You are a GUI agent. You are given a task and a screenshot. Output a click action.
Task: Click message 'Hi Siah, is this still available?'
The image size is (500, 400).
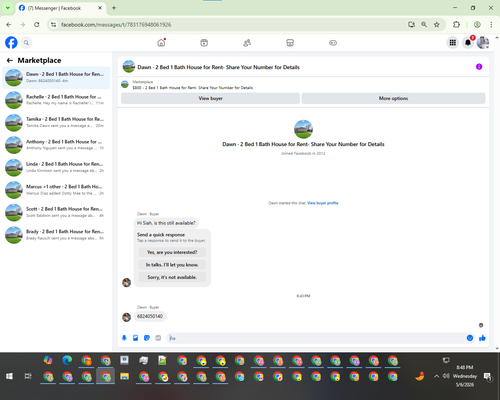pos(166,223)
